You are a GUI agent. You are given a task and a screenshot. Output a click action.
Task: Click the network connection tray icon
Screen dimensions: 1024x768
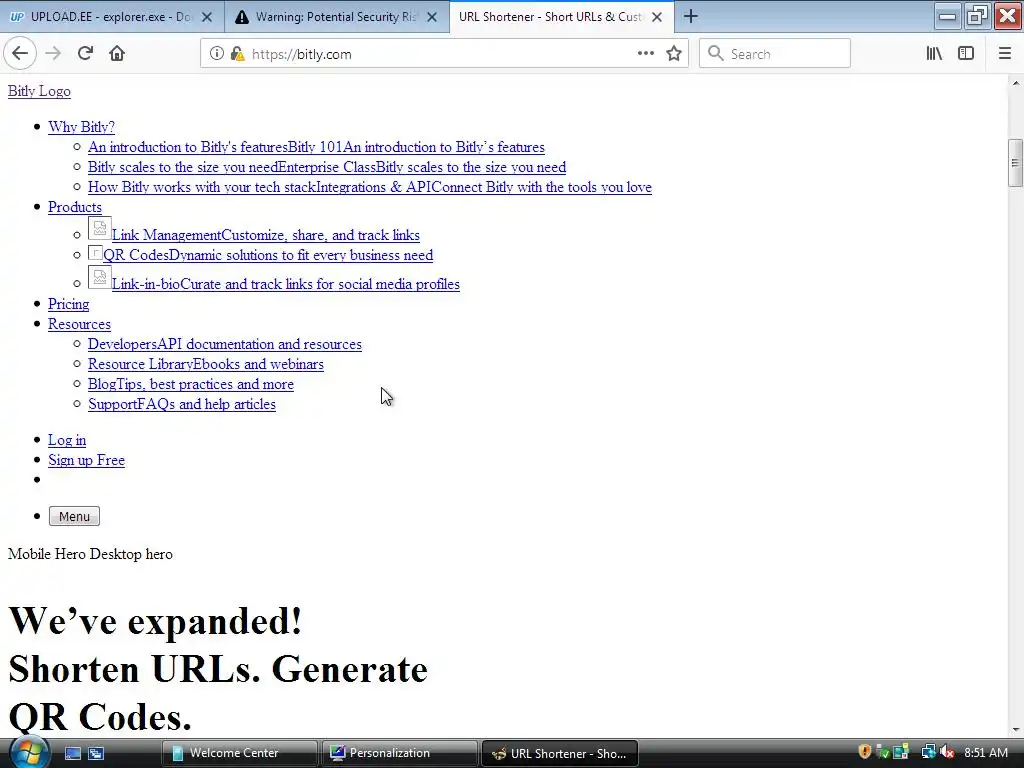click(928, 752)
